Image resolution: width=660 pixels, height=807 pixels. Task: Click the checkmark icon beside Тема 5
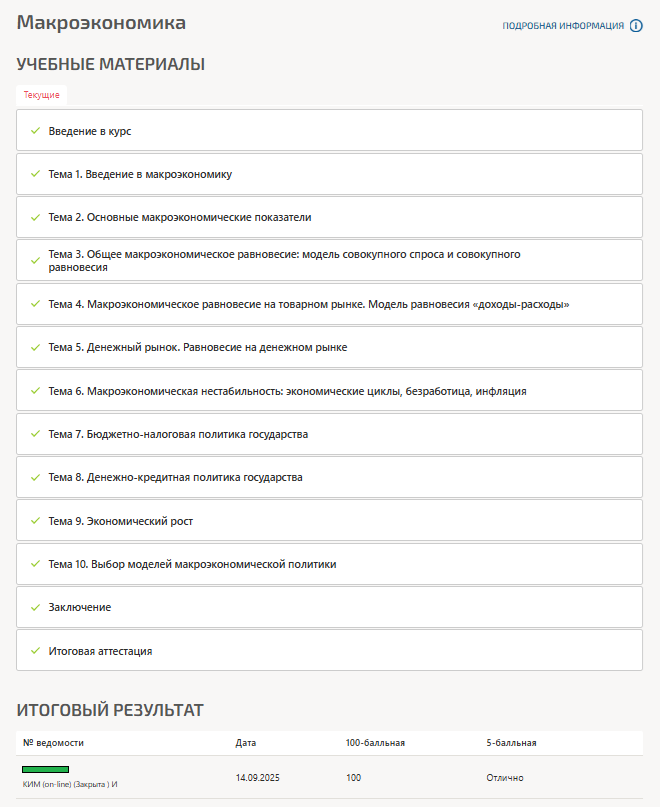click(x=35, y=346)
